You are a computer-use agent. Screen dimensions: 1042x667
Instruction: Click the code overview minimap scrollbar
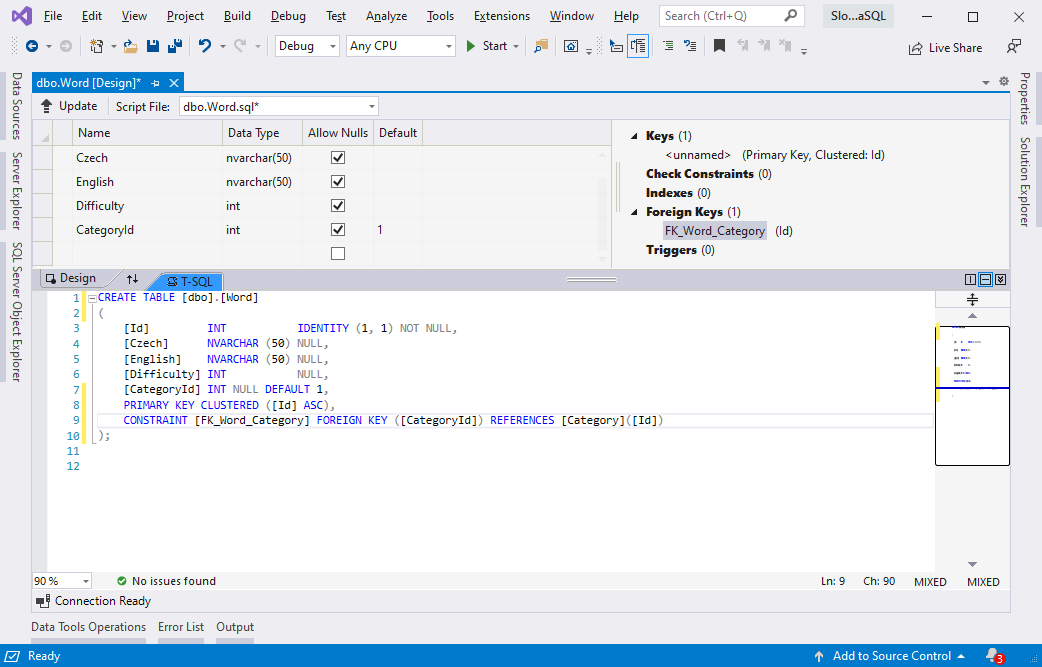972,396
